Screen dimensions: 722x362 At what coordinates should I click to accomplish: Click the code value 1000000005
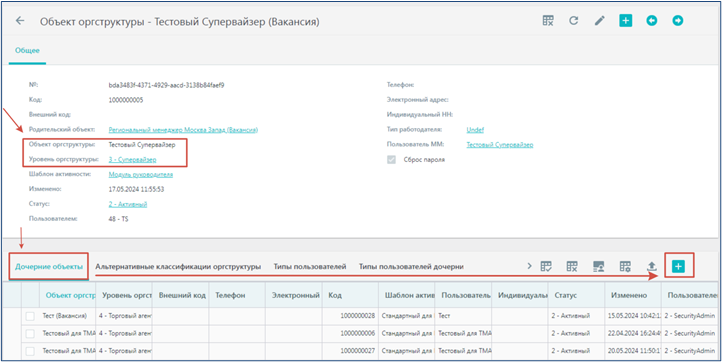click(x=126, y=100)
